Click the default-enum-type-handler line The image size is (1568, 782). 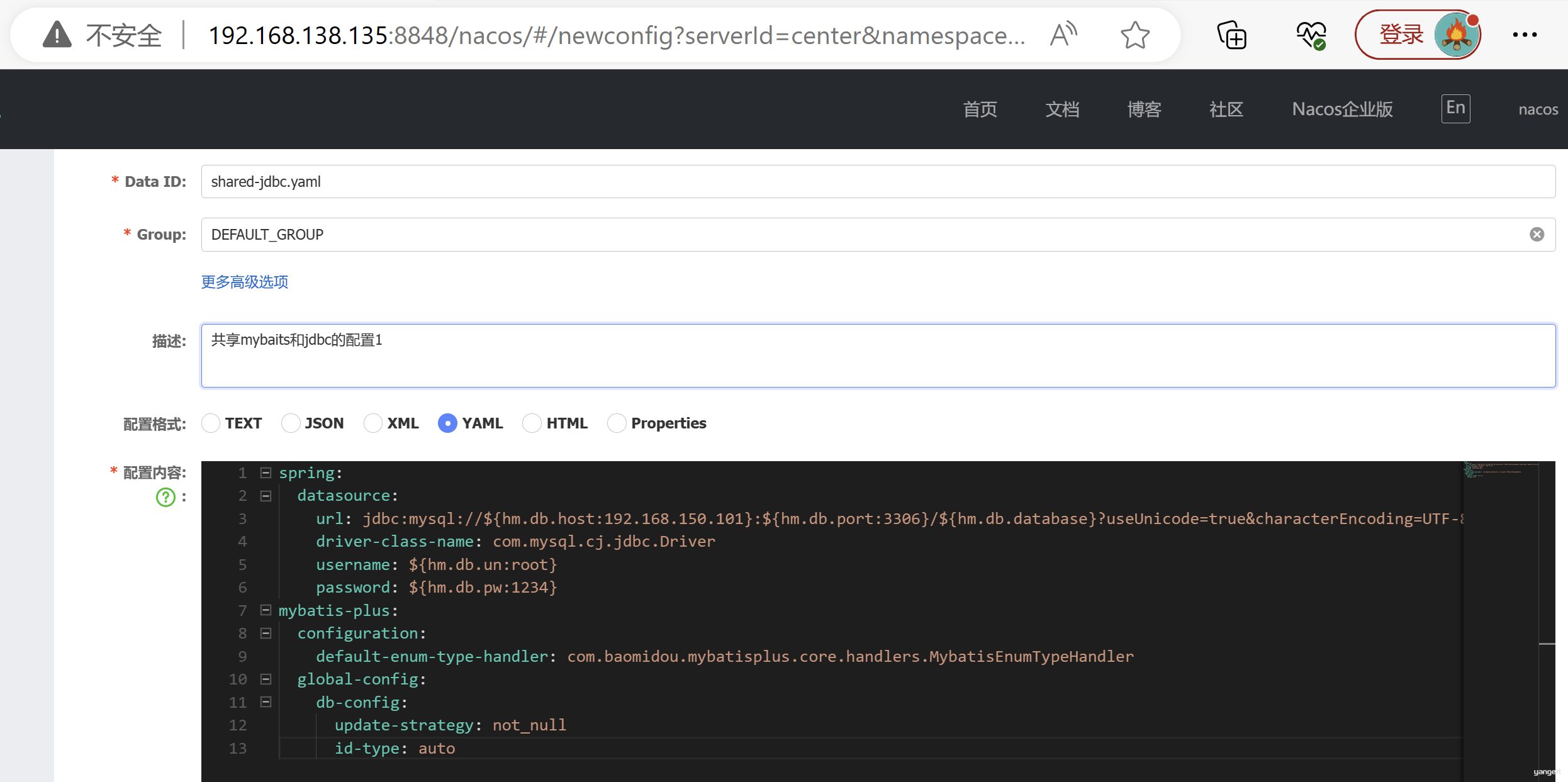point(724,656)
